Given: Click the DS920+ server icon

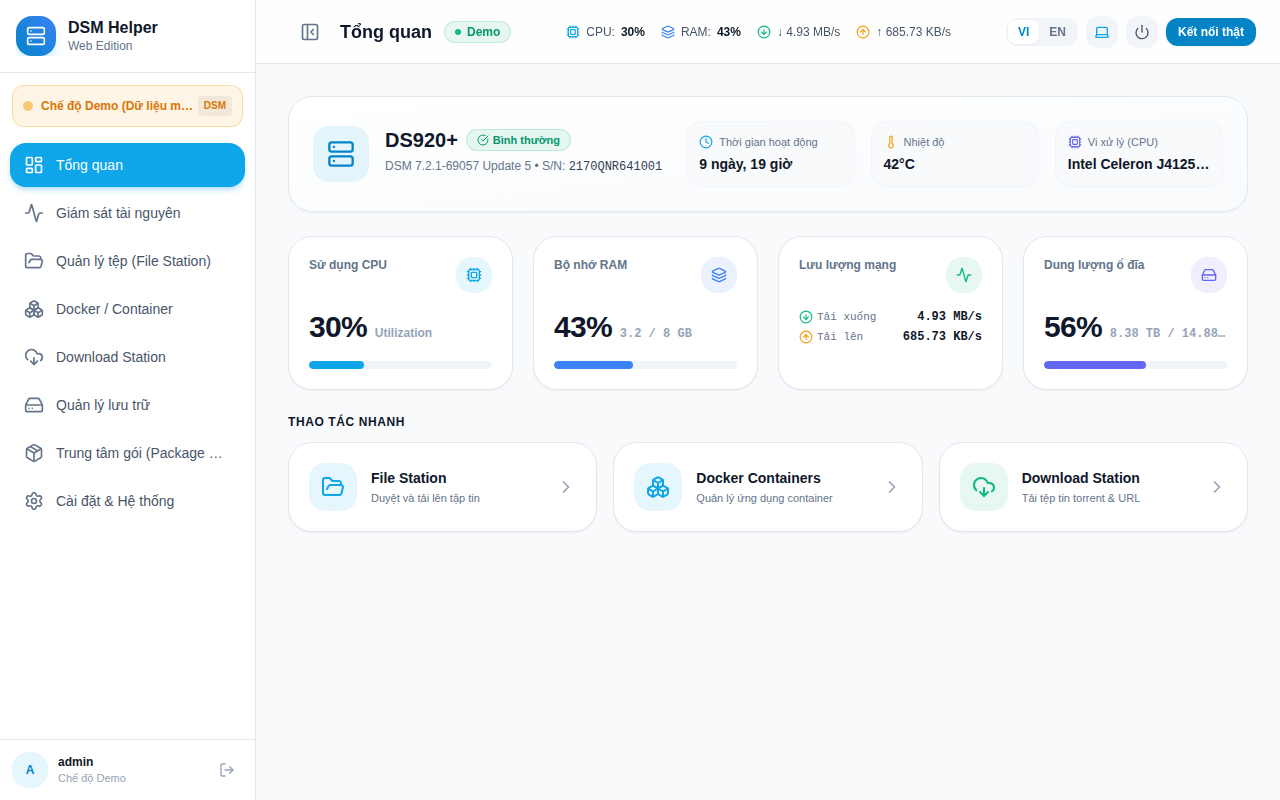Looking at the screenshot, I should pyautogui.click(x=341, y=154).
